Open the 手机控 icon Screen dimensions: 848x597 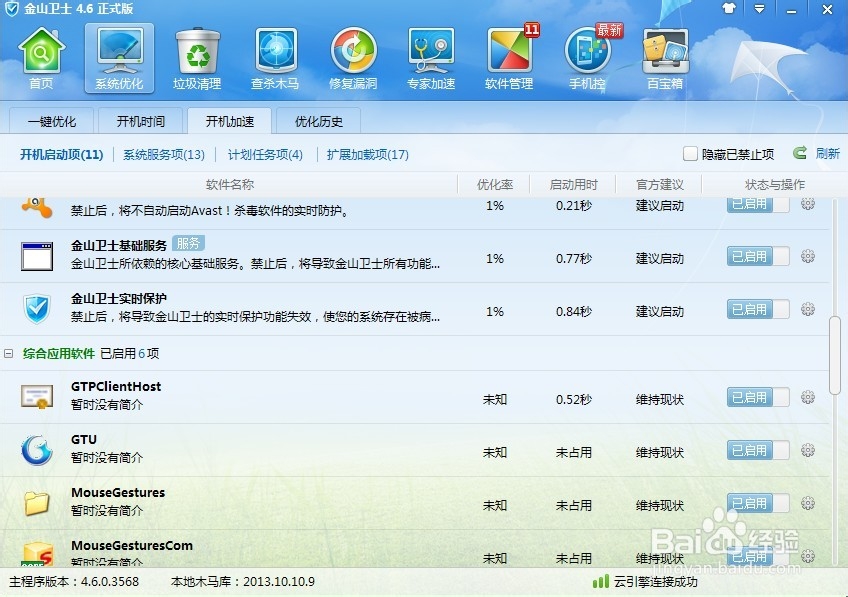[x=587, y=58]
